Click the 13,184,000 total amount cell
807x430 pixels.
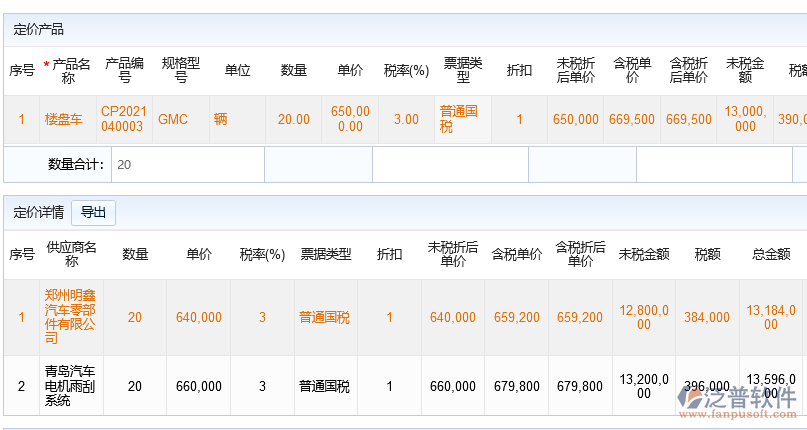coord(771,317)
